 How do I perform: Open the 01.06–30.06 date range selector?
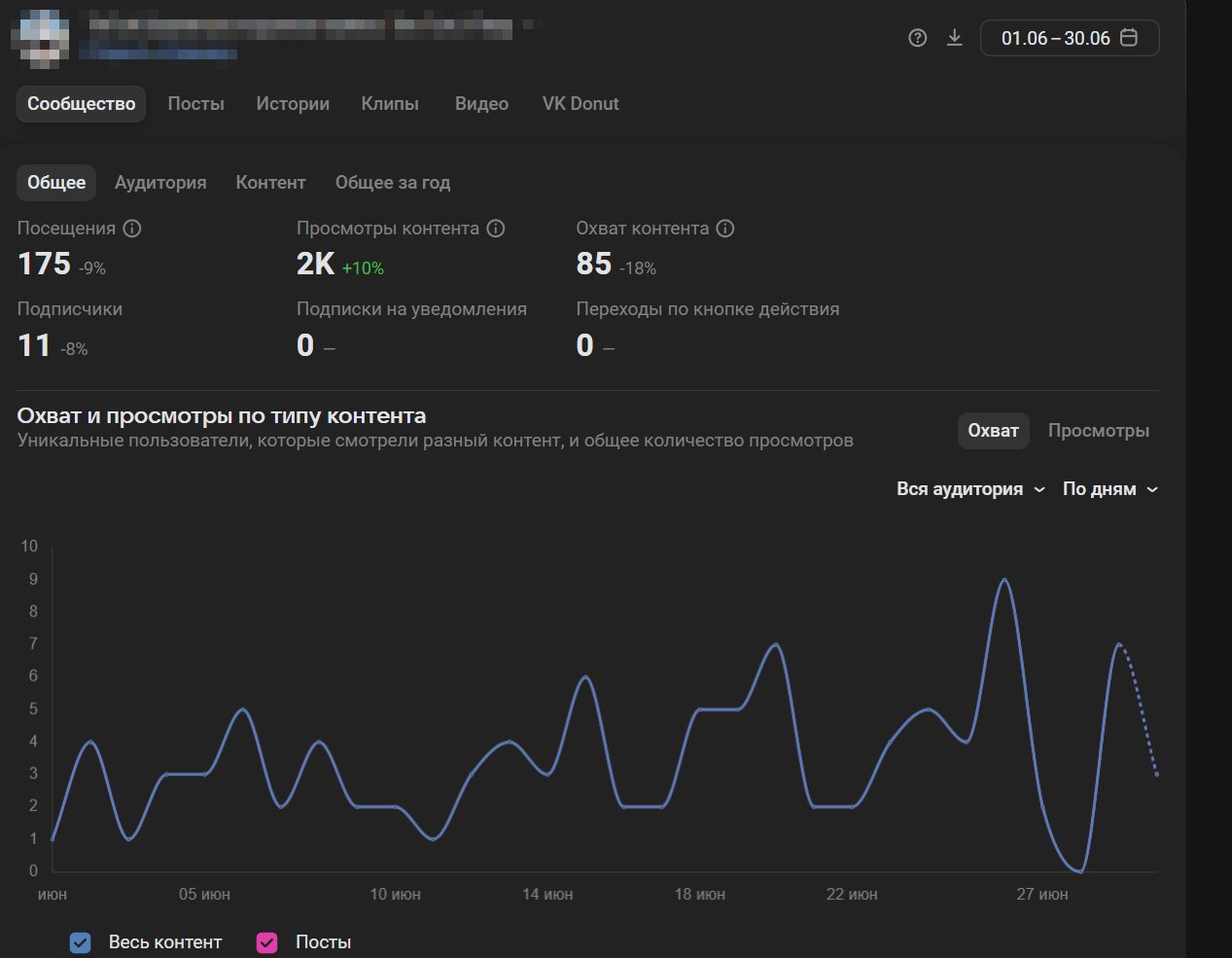click(x=1055, y=38)
